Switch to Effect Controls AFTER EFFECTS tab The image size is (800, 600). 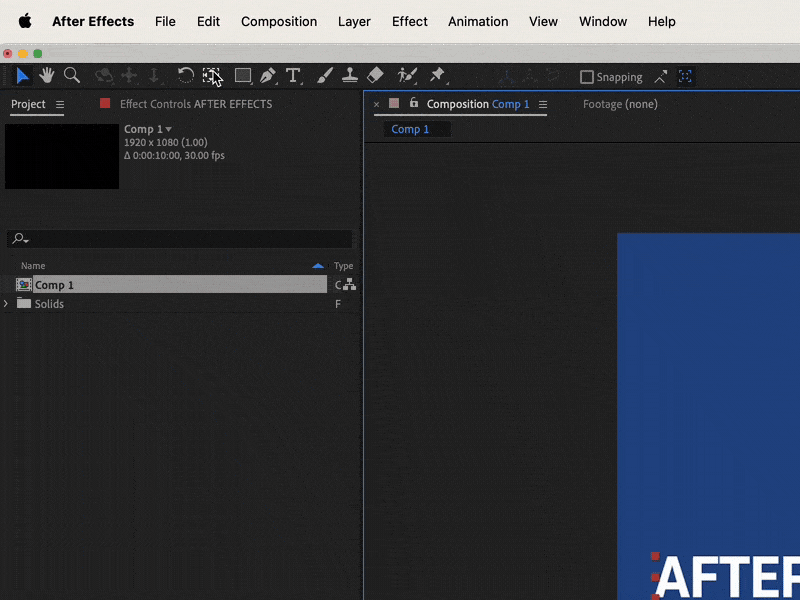[196, 104]
